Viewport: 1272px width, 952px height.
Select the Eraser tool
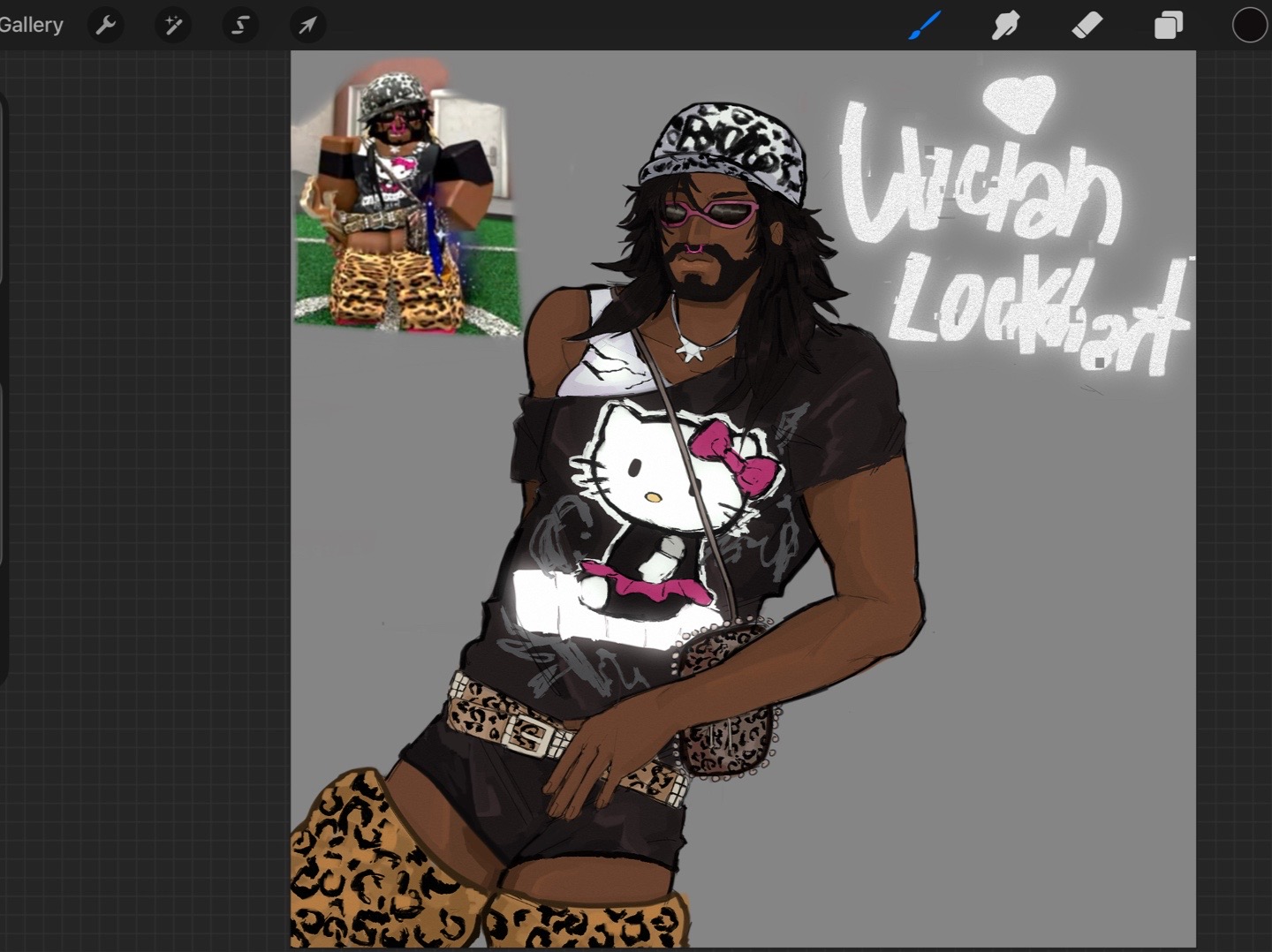click(x=1087, y=26)
